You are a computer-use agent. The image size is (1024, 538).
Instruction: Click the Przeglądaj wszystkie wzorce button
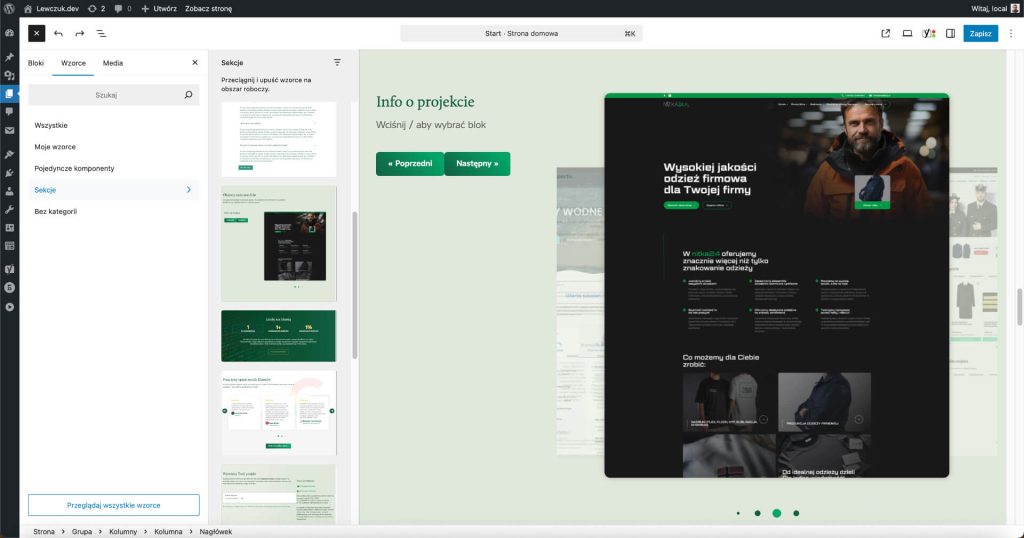click(114, 505)
